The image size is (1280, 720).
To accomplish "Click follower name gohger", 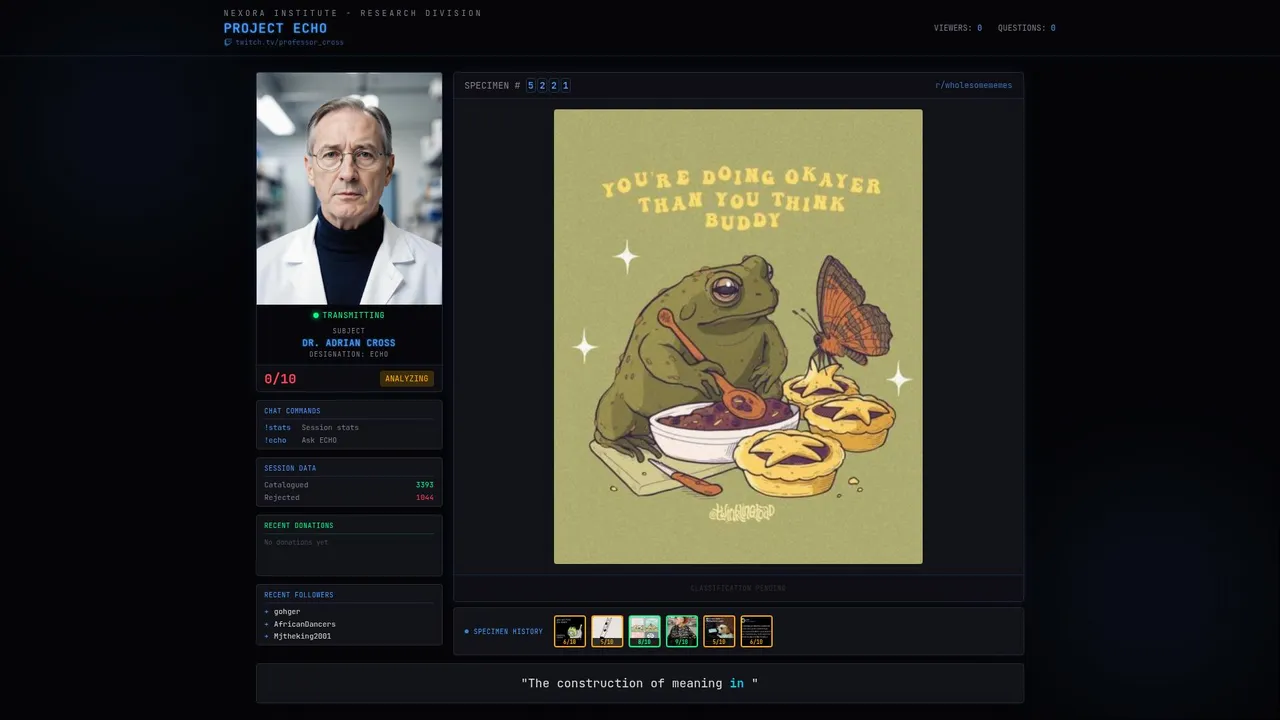I will [287, 612].
